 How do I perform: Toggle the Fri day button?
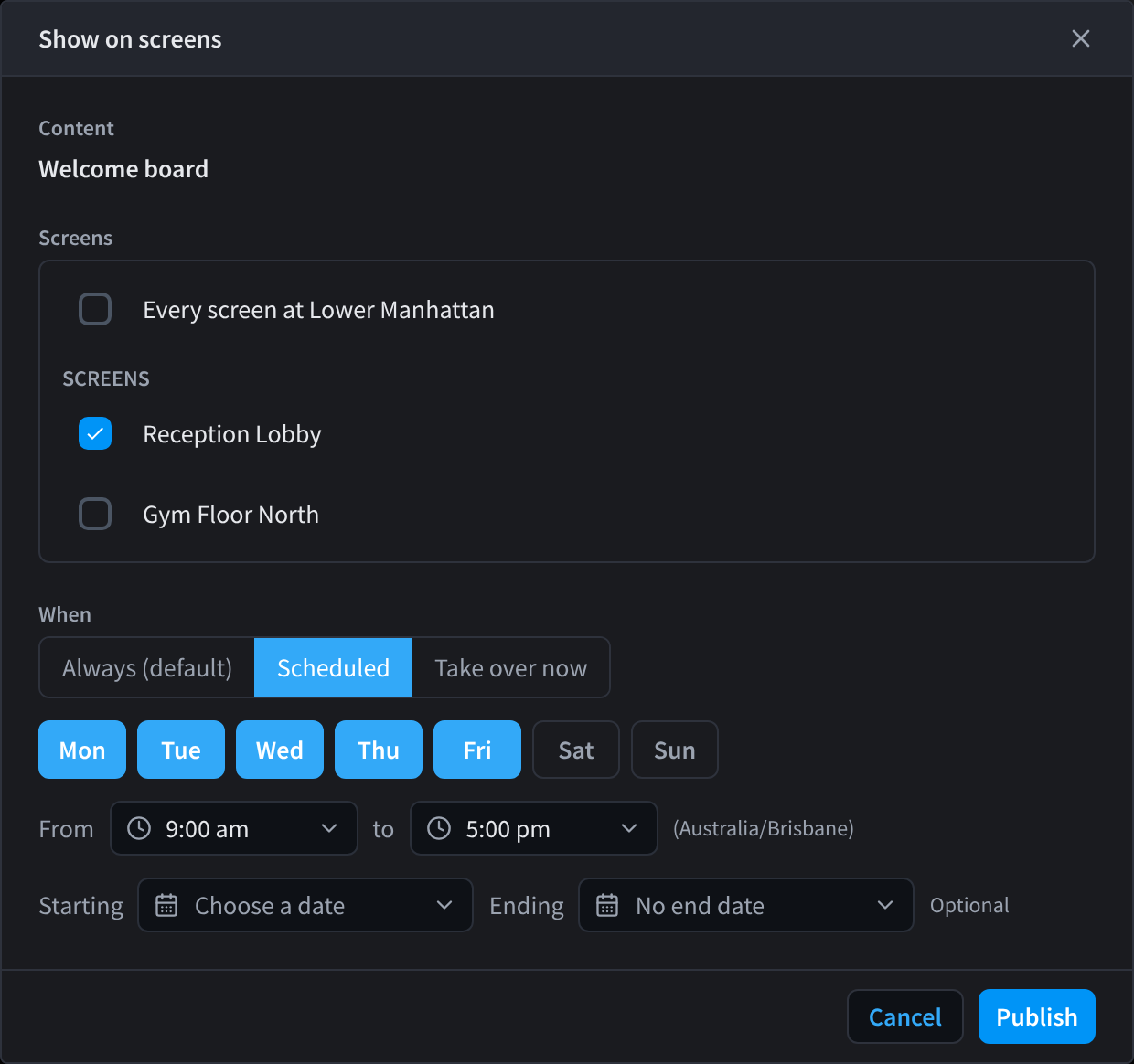[x=477, y=750]
